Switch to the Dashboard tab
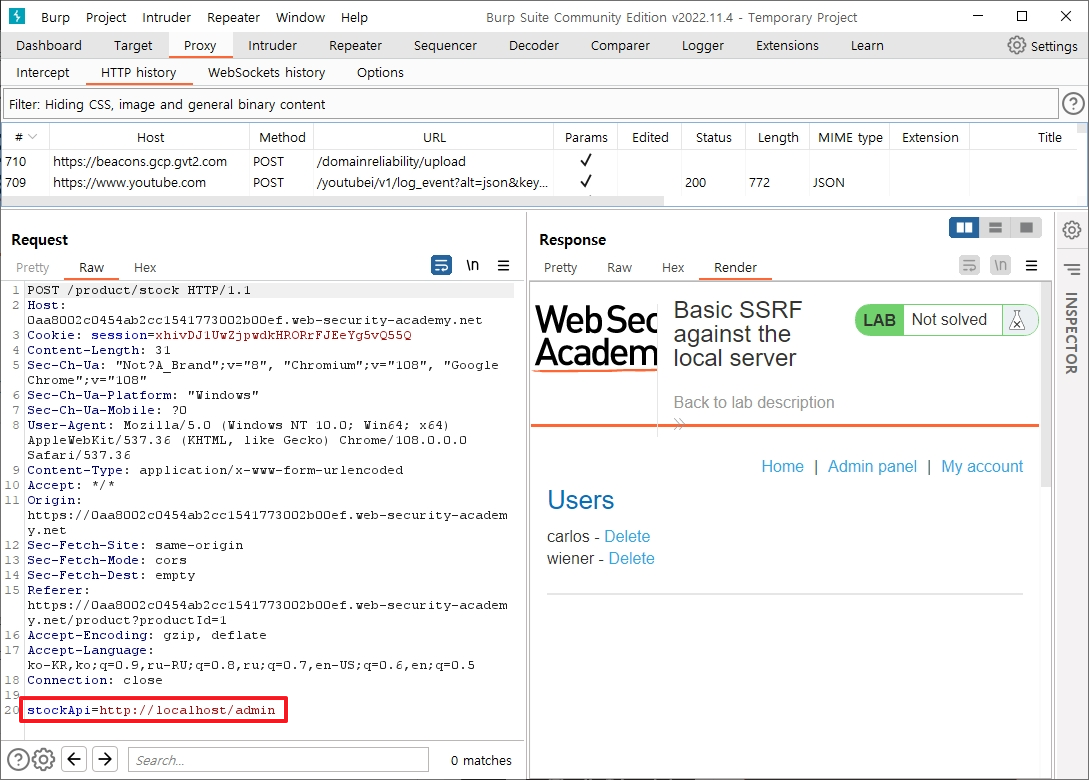The image size is (1089, 780). coord(49,45)
